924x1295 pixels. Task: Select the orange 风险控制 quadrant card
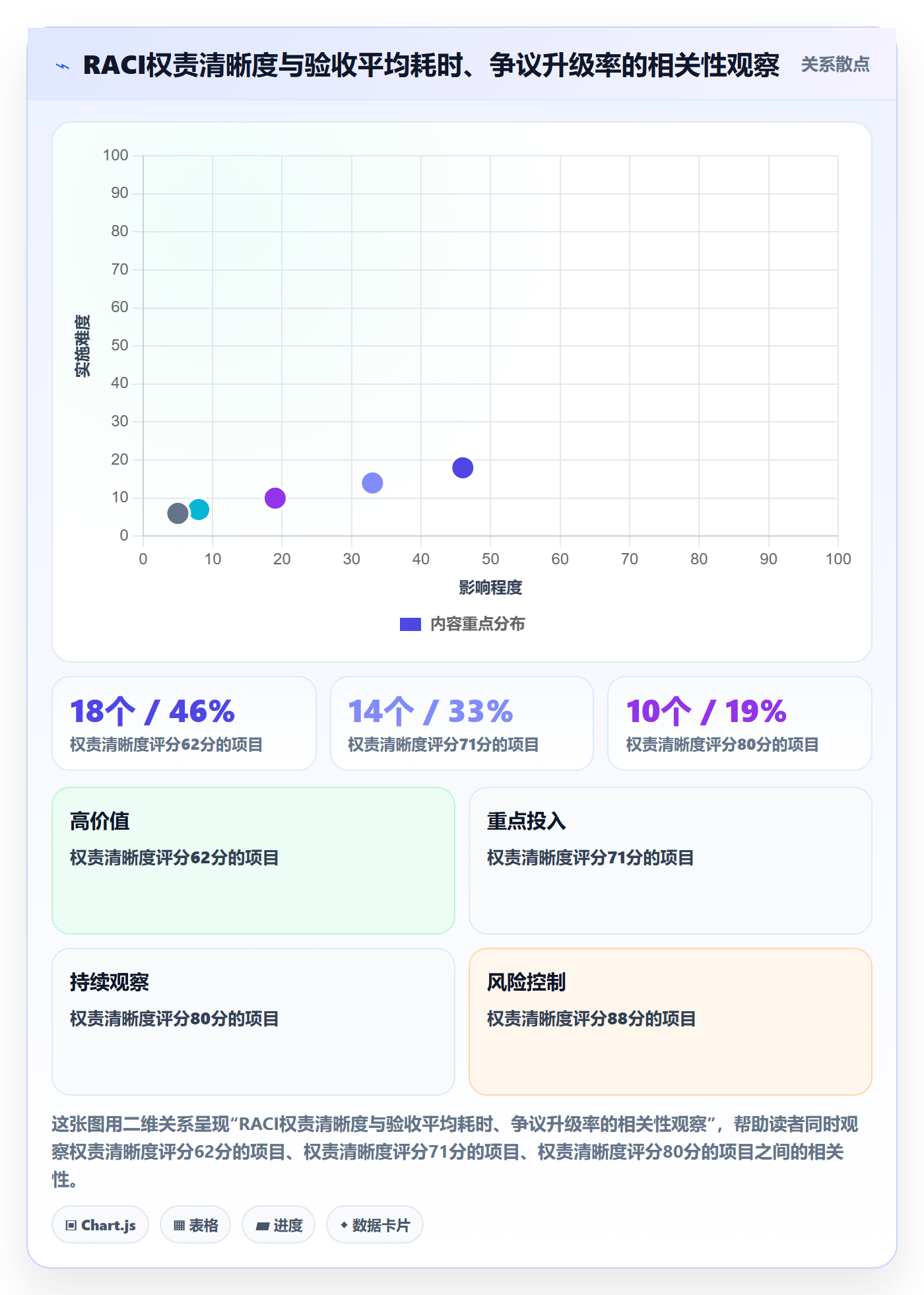tap(671, 1022)
